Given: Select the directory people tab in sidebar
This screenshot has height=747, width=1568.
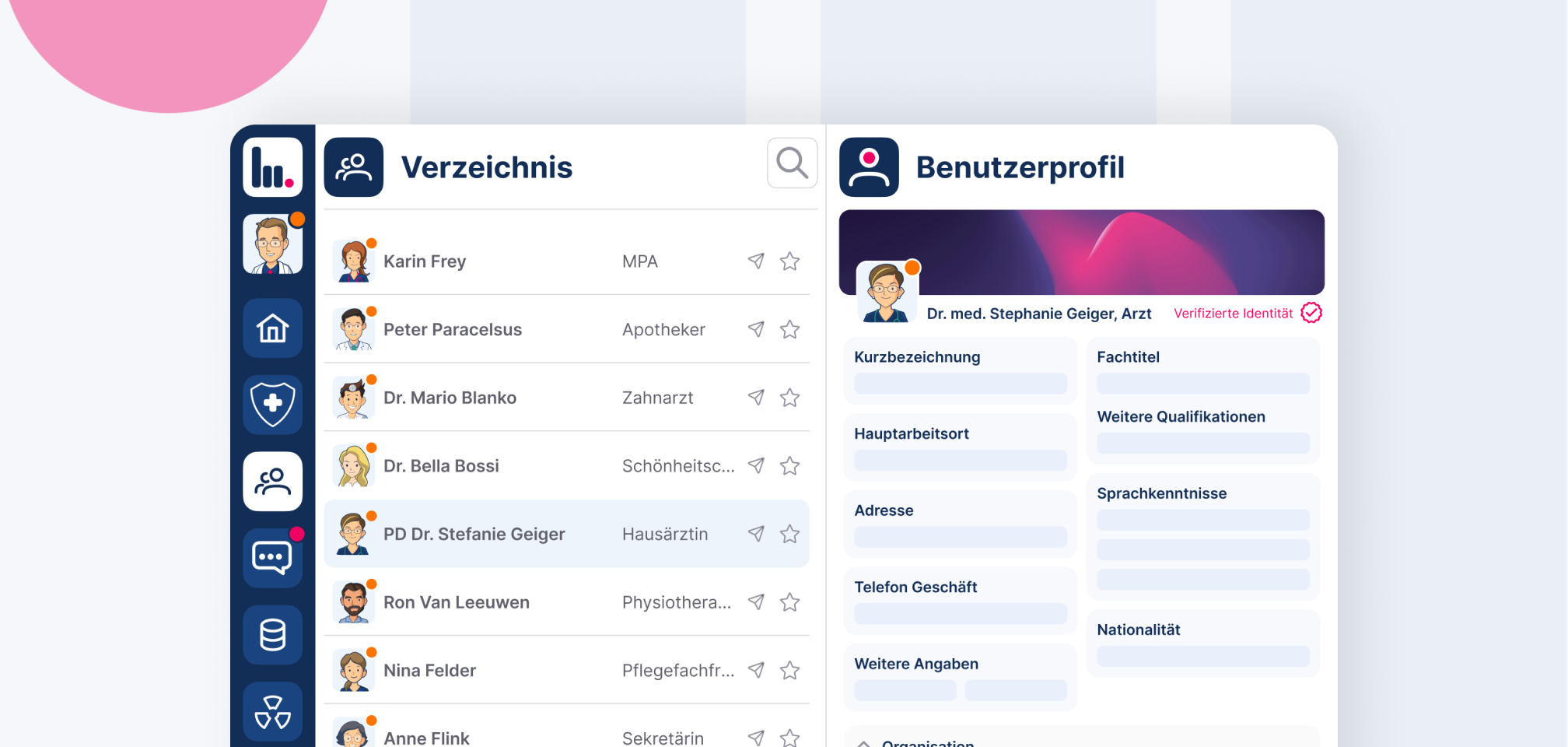Looking at the screenshot, I should [x=272, y=482].
